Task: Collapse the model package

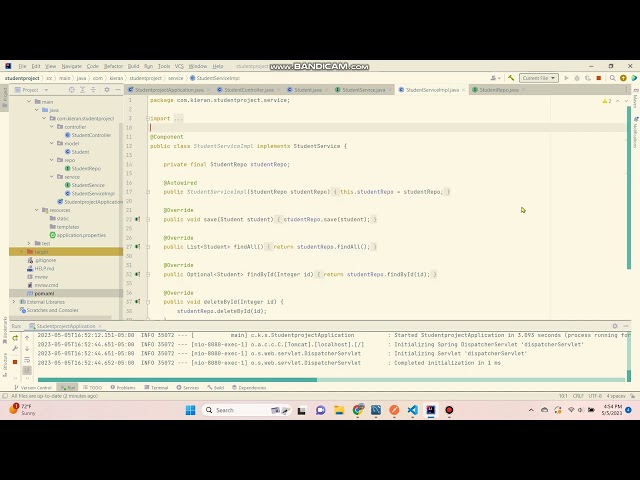Action: point(52,143)
